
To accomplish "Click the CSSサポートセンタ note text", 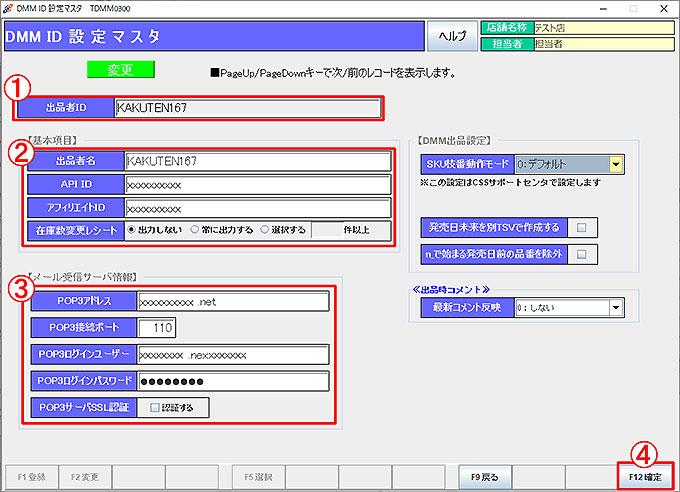I will tap(510, 182).
